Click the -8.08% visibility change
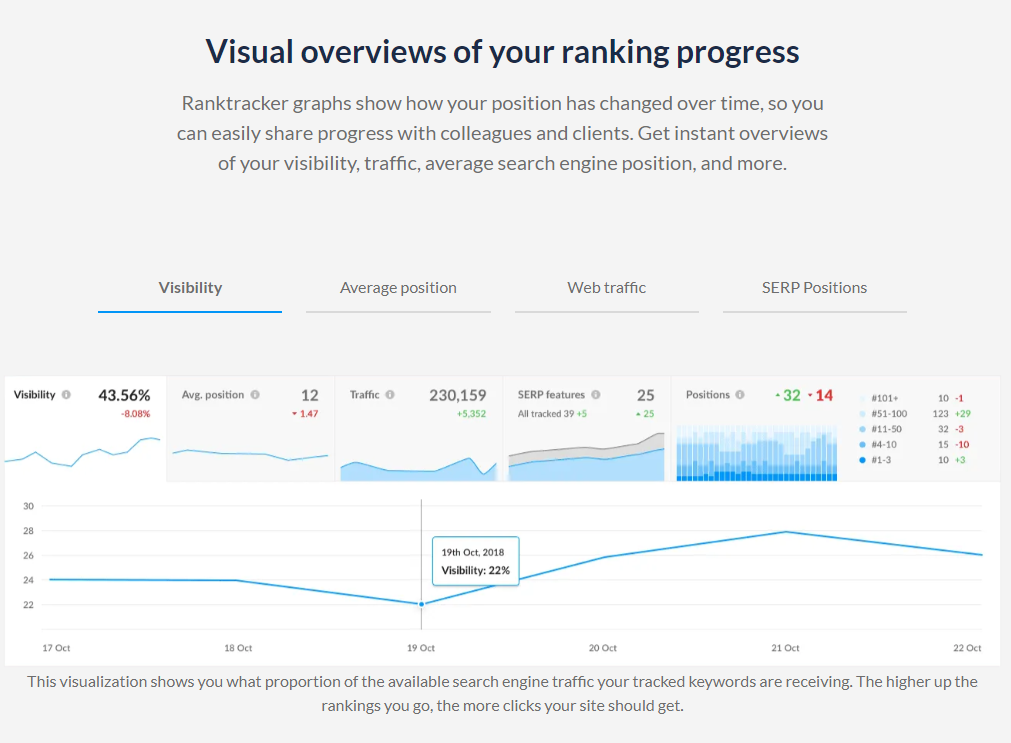This screenshot has width=1011, height=743. [x=135, y=414]
